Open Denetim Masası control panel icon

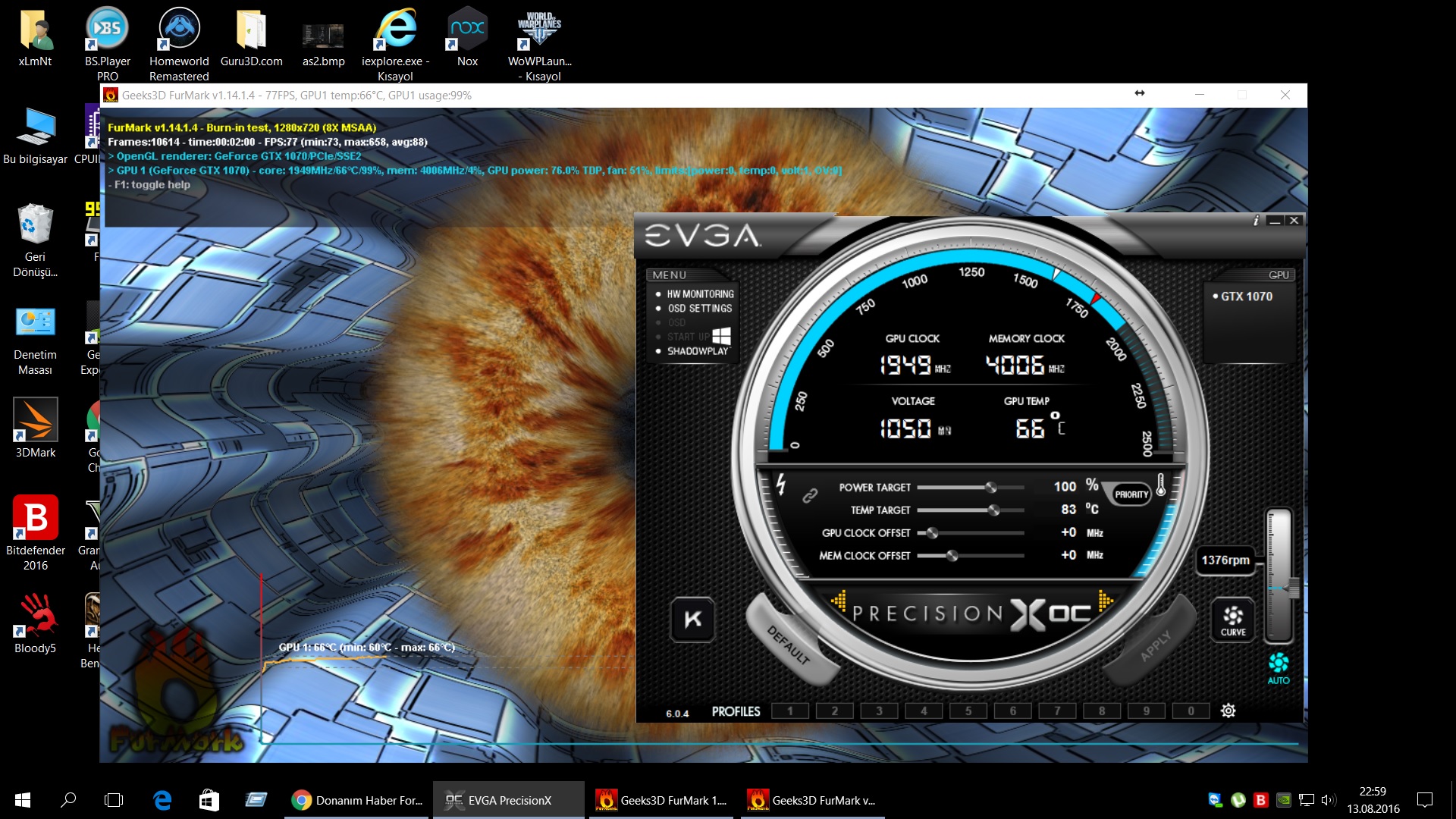(35, 340)
